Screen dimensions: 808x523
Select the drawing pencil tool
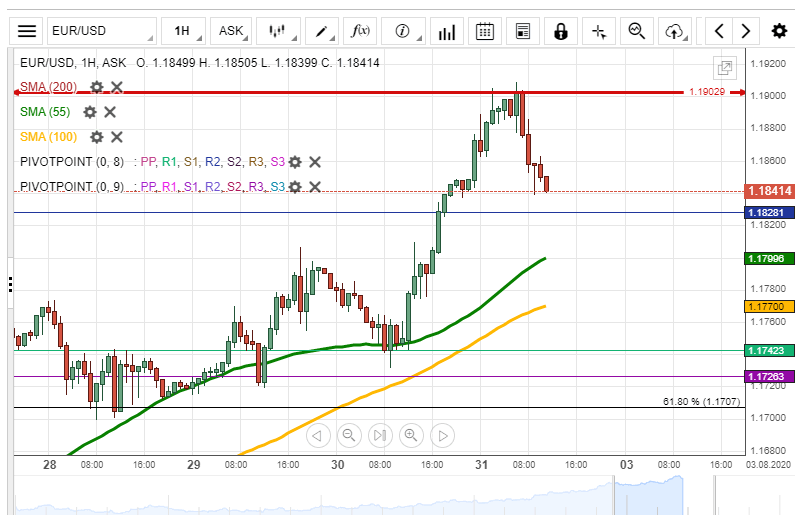coord(323,31)
